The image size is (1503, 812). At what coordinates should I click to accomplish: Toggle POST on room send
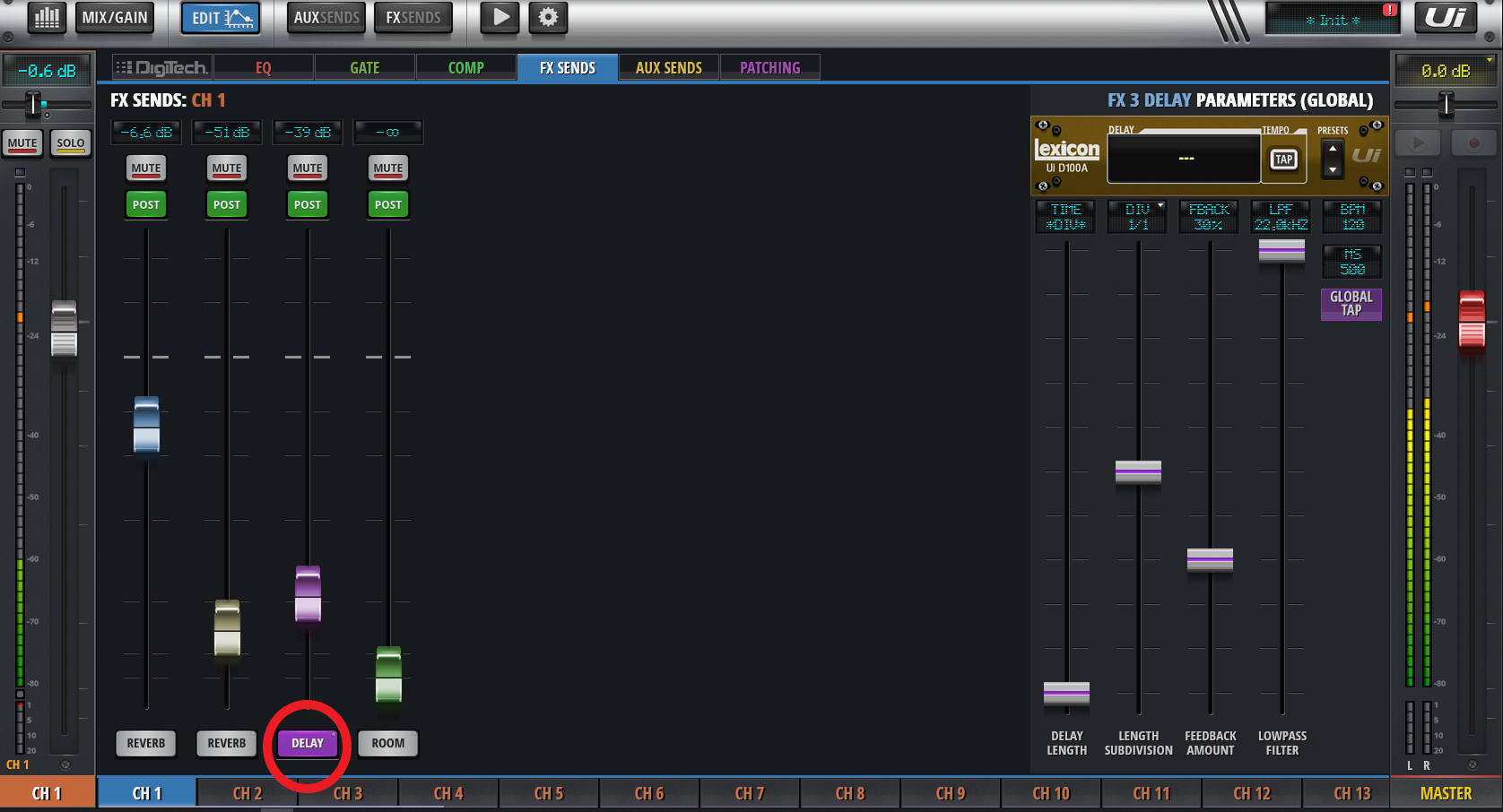click(x=388, y=205)
